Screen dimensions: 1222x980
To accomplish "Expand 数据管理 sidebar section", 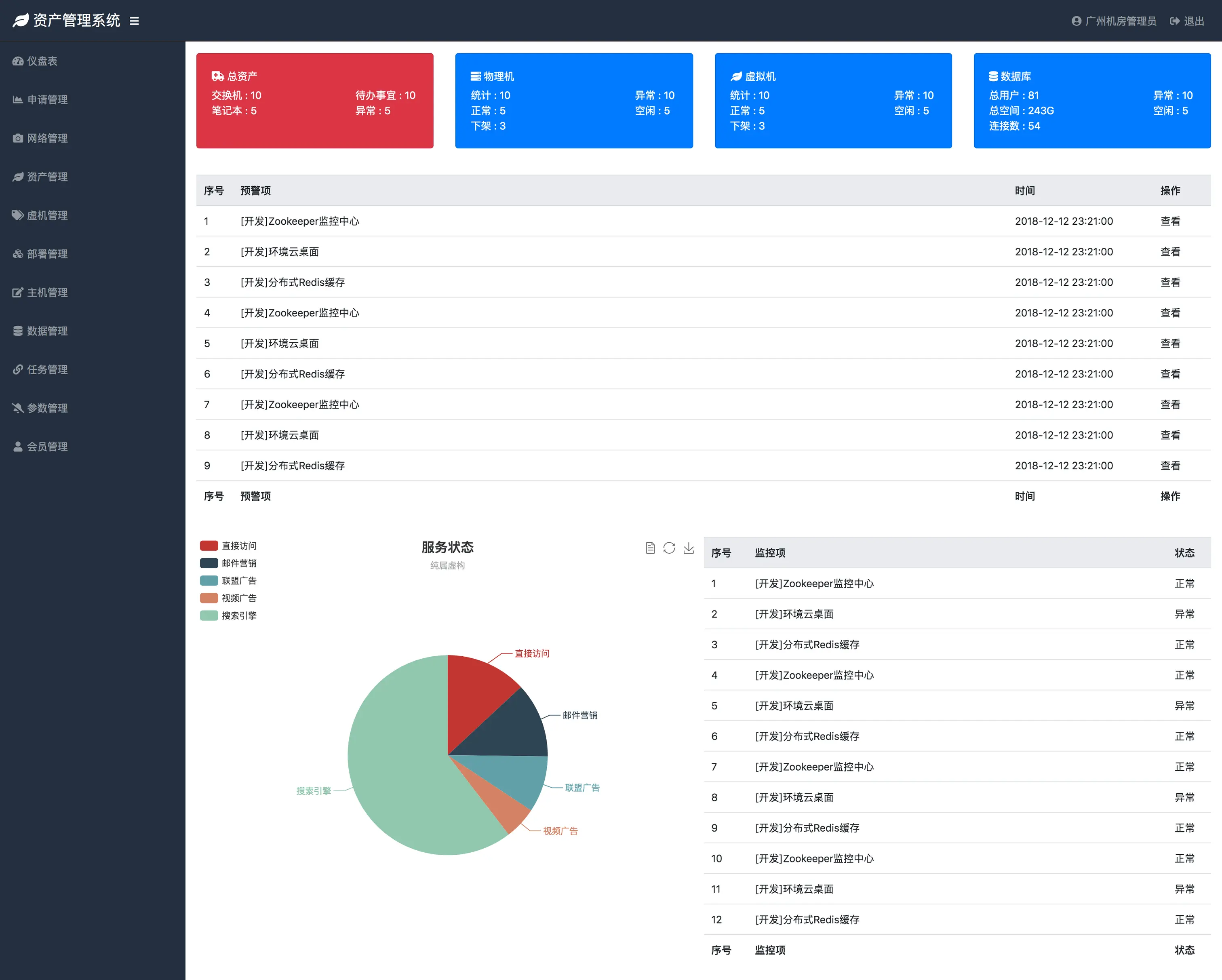I will (47, 331).
